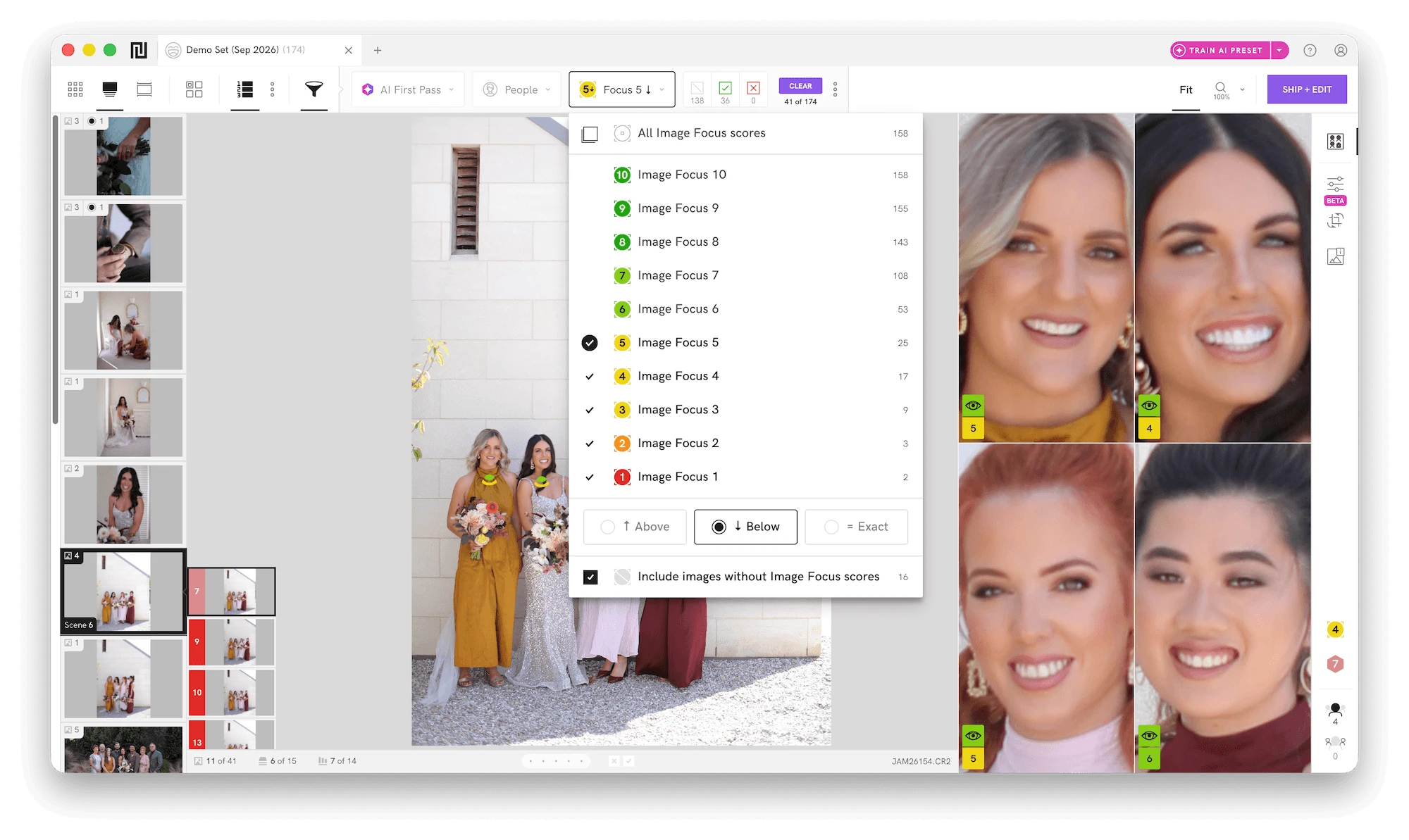Click the TRAIN AI PRESET button
The height and width of the screenshot is (840, 1409).
(x=1220, y=51)
